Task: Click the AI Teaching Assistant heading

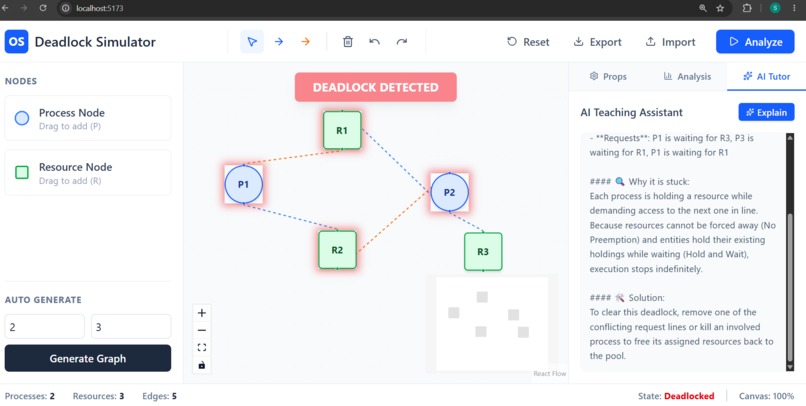Action: (x=631, y=112)
